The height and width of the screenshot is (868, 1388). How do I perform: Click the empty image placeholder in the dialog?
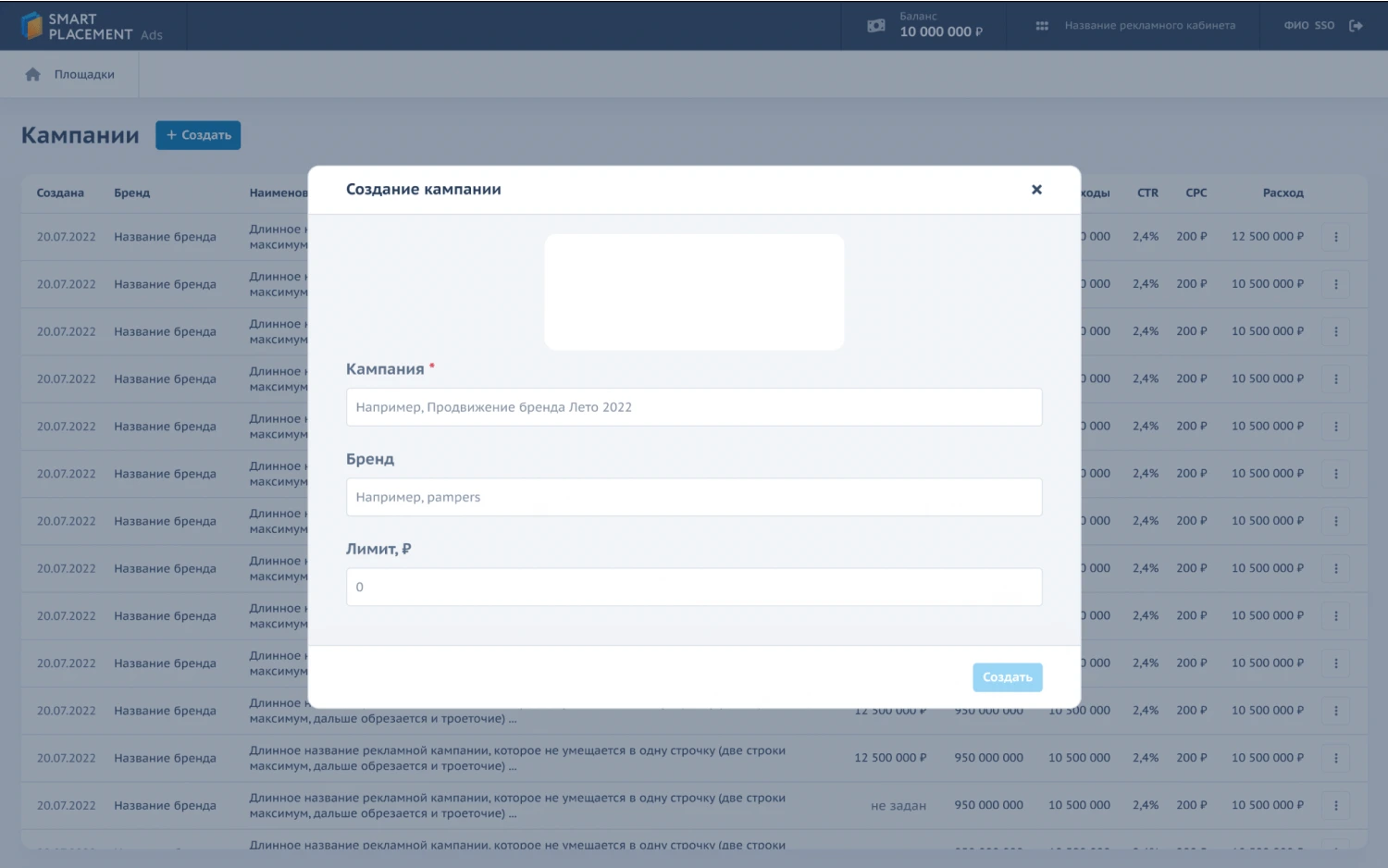(694, 291)
